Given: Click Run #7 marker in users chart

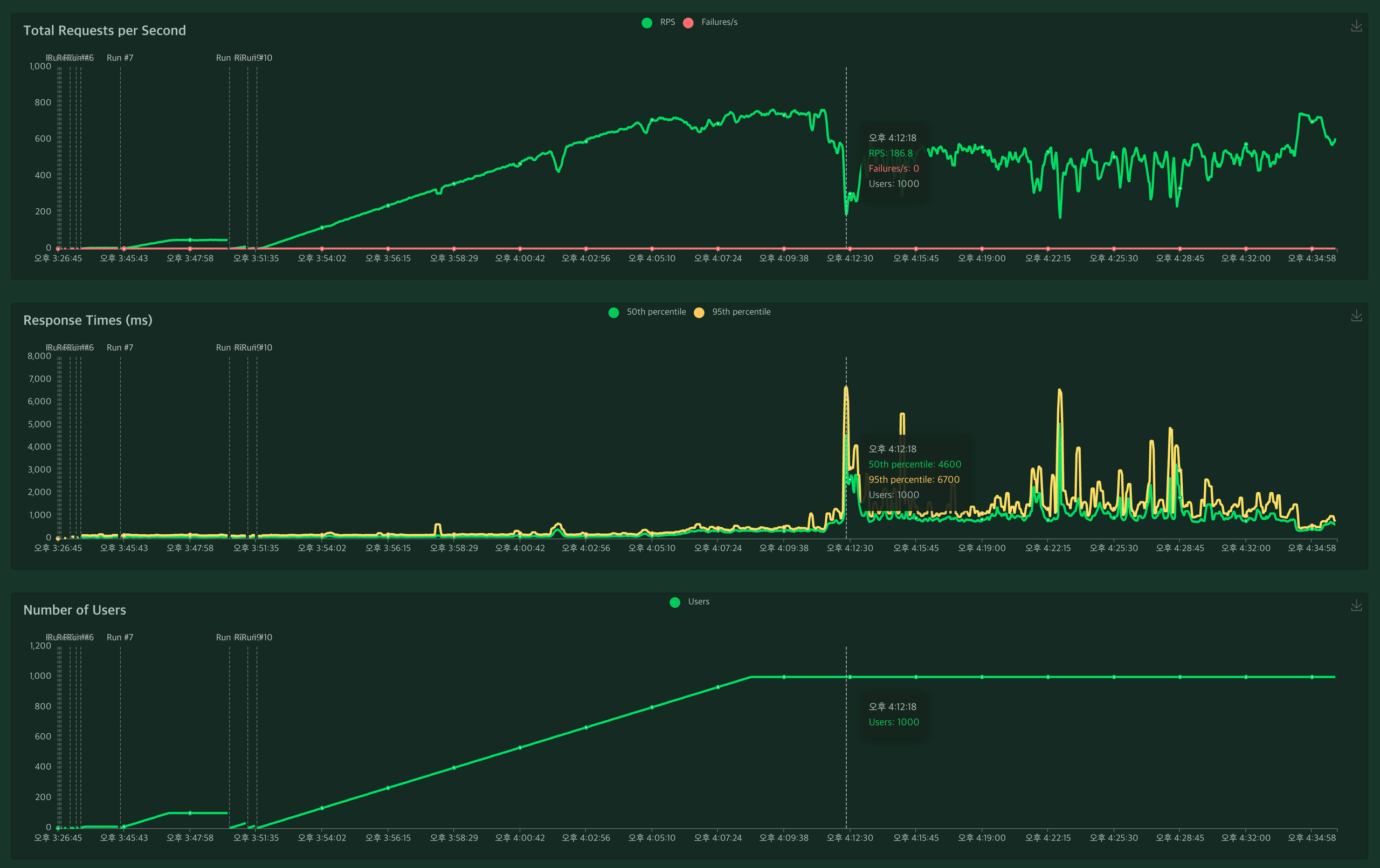Looking at the screenshot, I should [x=120, y=638].
